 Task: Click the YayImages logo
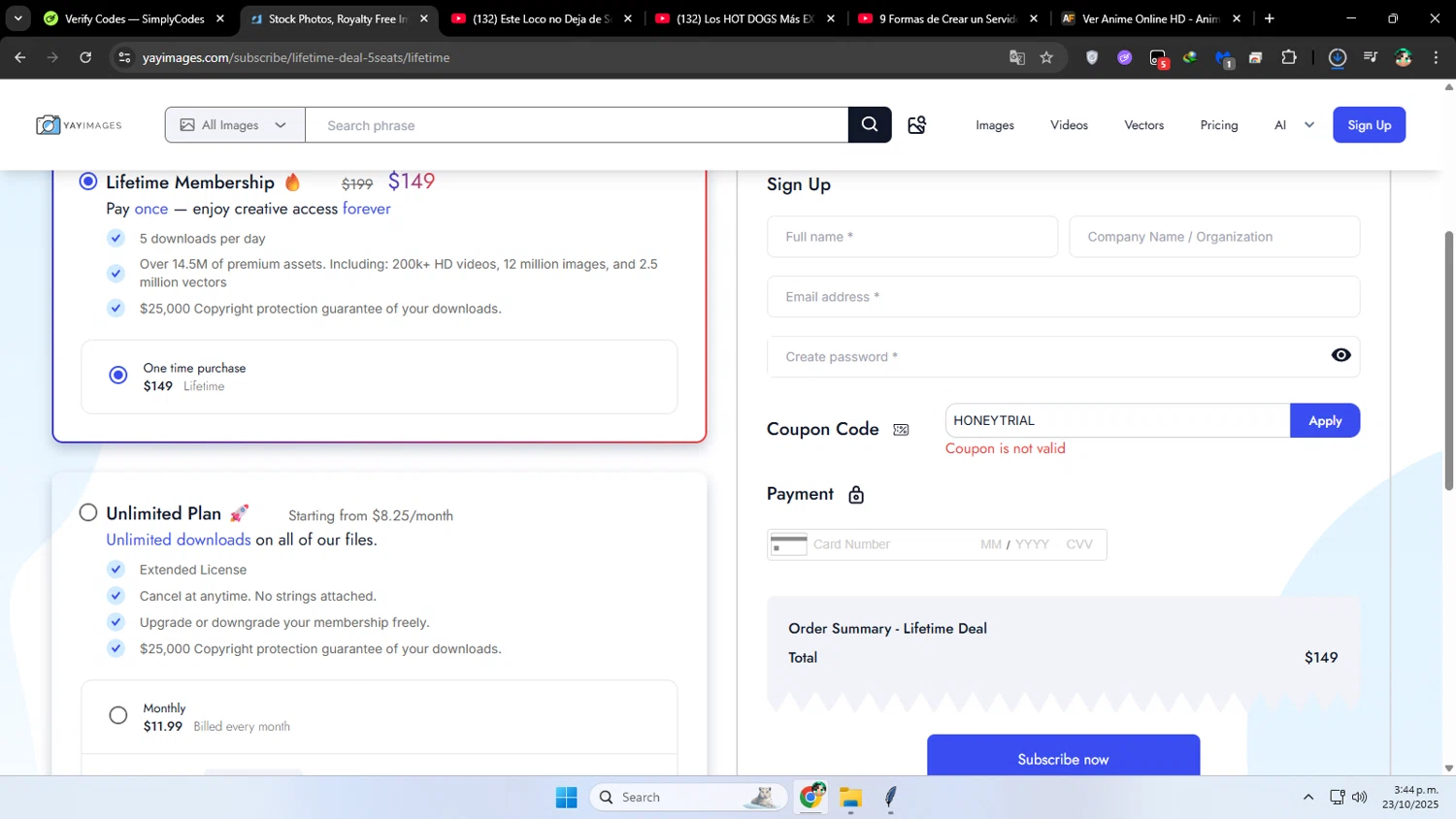[79, 125]
